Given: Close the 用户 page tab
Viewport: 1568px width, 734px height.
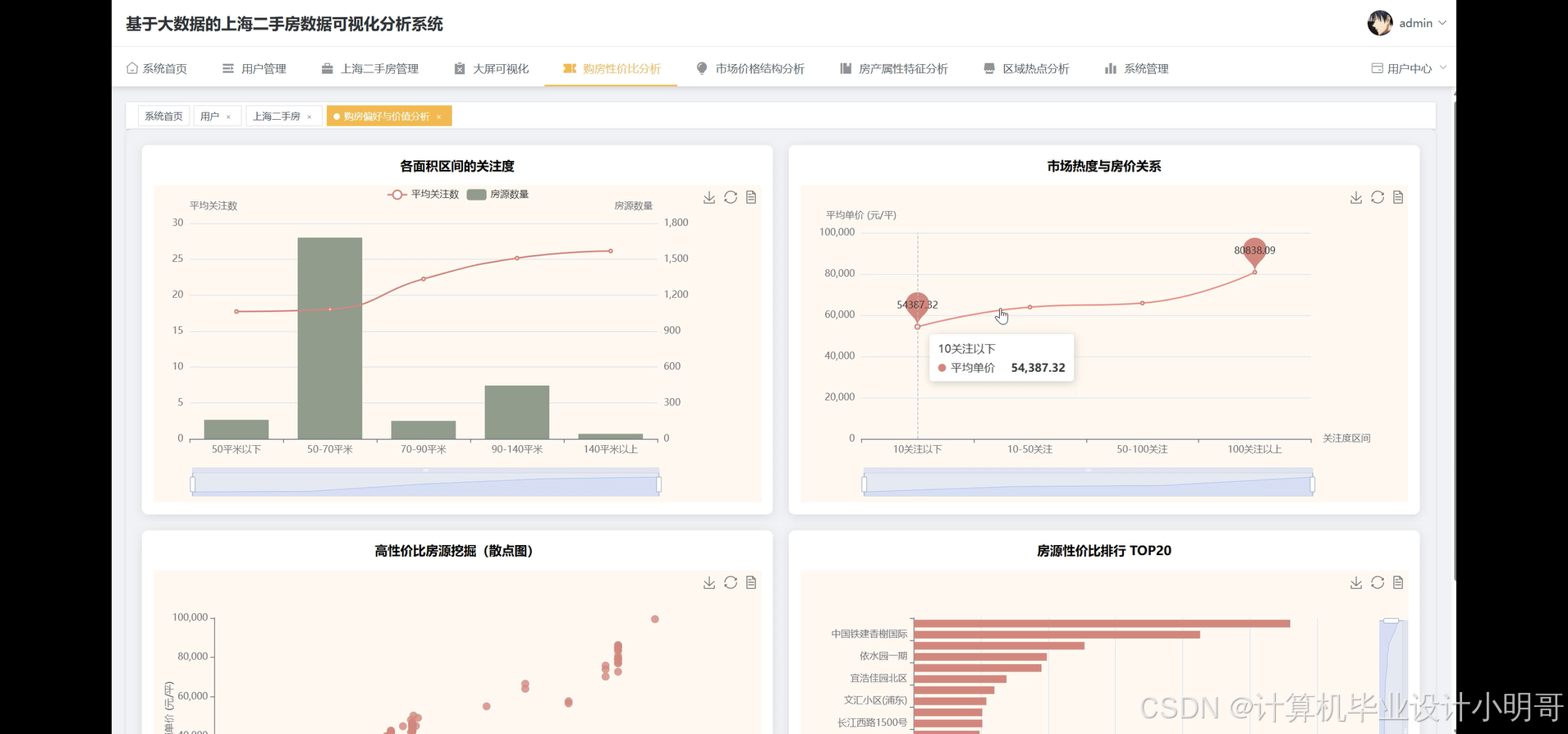Looking at the screenshot, I should pos(228,117).
